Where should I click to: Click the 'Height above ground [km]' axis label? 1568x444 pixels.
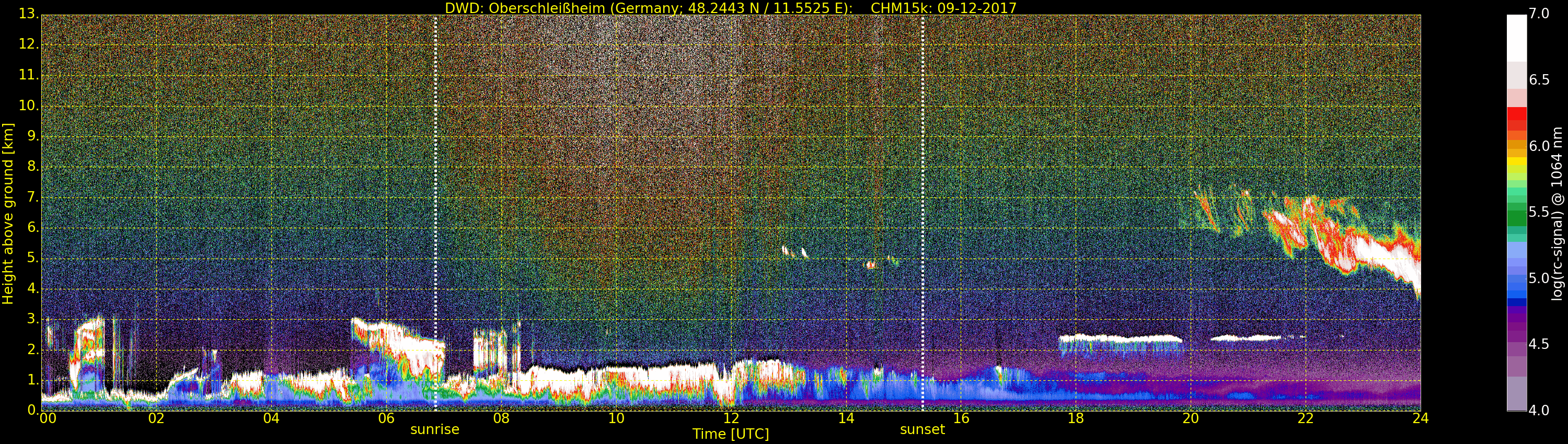point(8,214)
